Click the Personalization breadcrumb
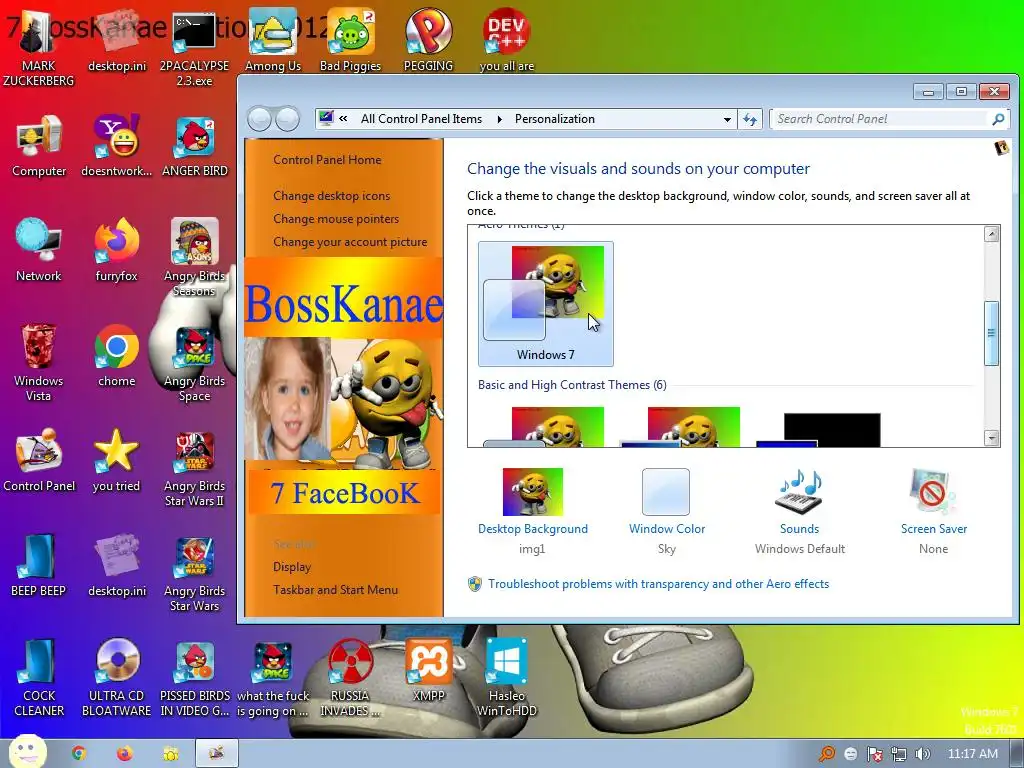Image resolution: width=1024 pixels, height=768 pixels. (554, 119)
